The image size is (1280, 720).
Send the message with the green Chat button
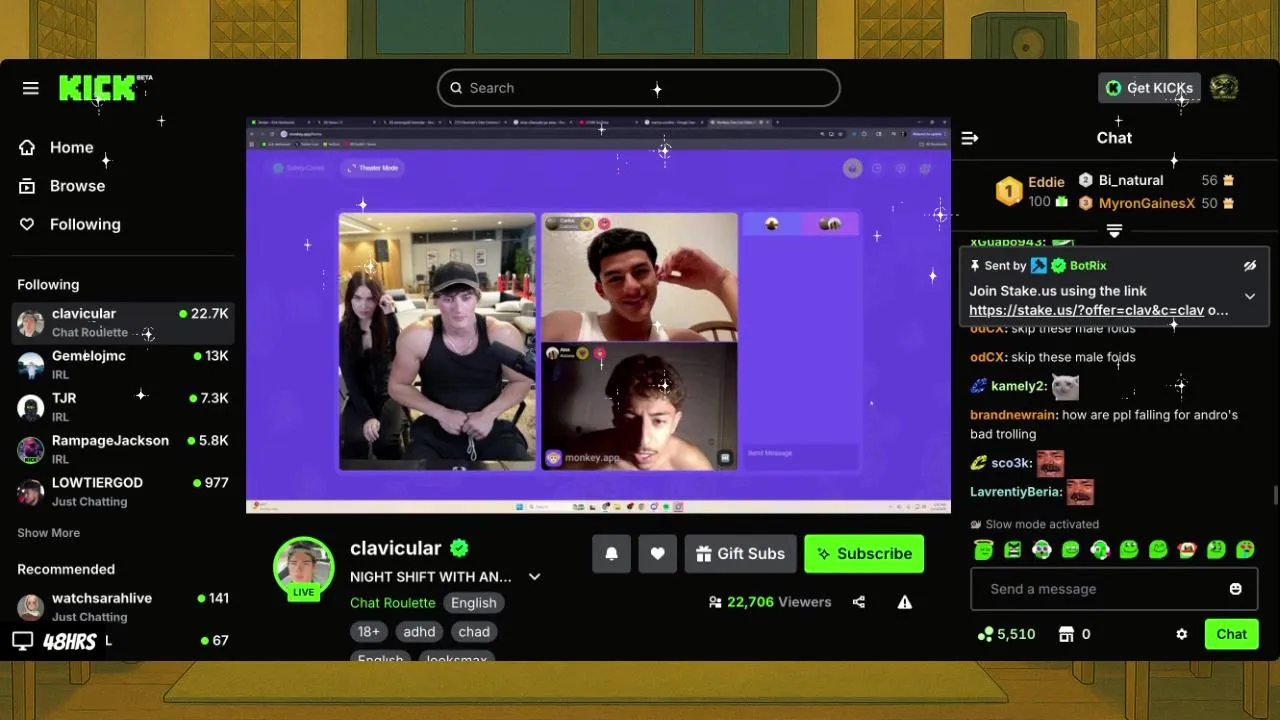click(1231, 634)
